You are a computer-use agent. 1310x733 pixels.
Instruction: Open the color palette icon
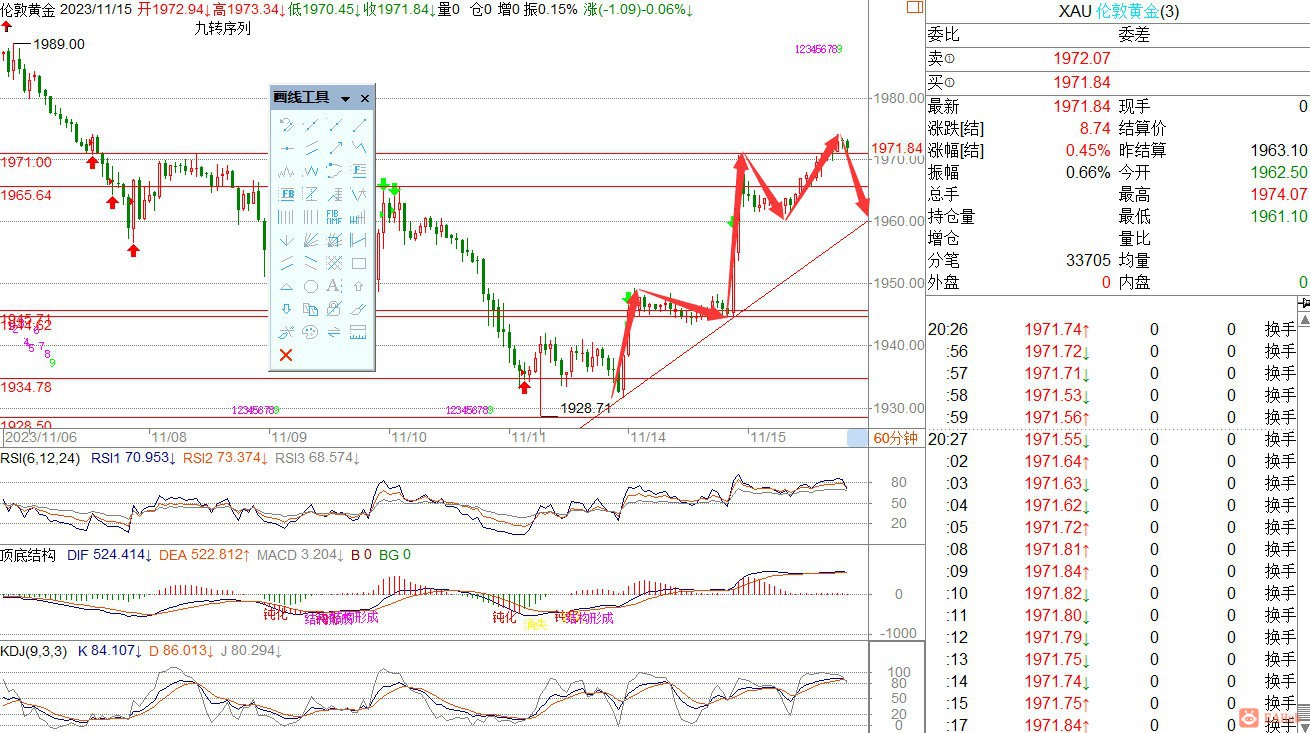tap(310, 332)
